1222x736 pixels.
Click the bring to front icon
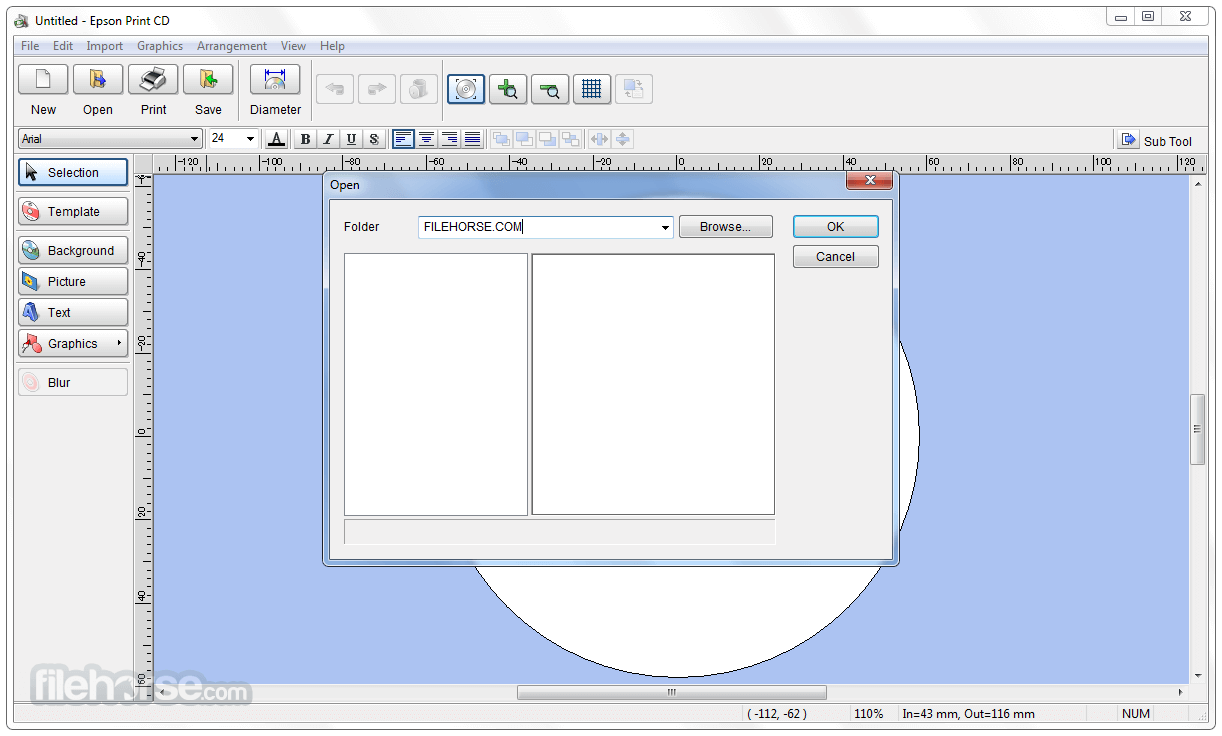coord(501,139)
